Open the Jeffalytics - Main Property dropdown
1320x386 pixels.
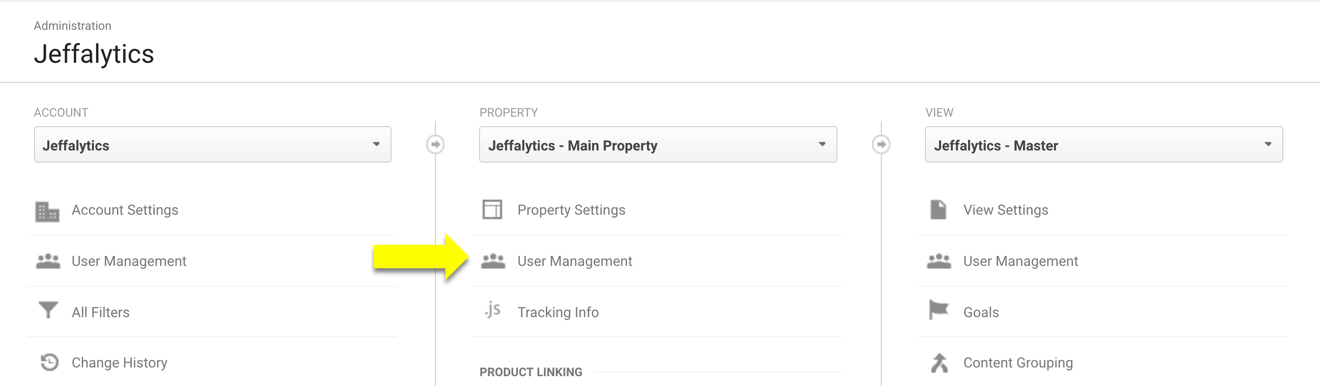click(658, 145)
